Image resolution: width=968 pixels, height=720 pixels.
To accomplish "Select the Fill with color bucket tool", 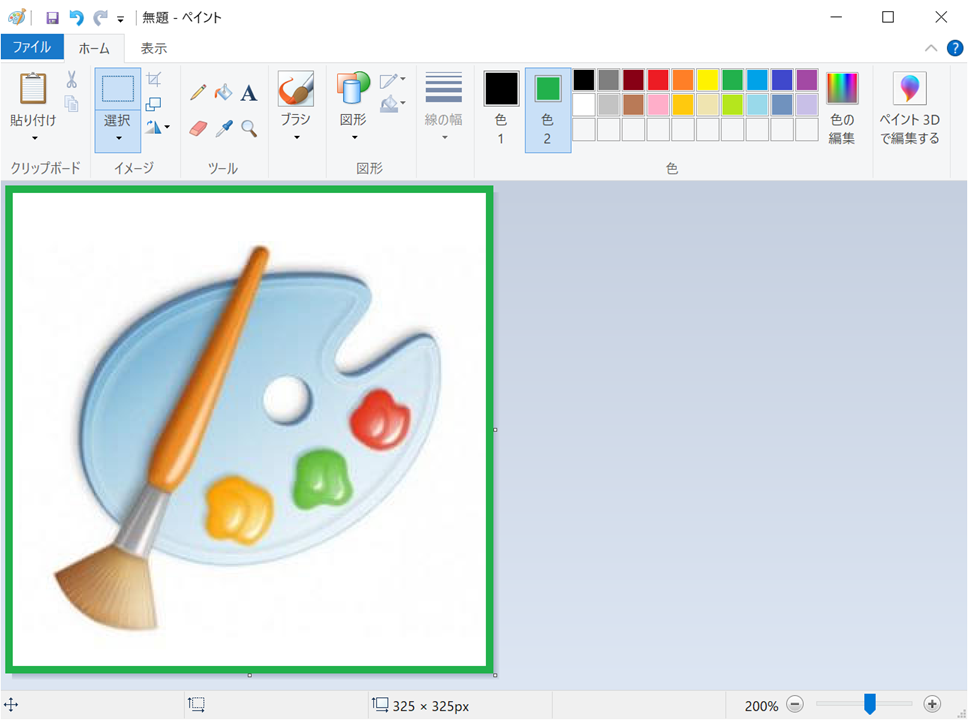I will click(223, 93).
